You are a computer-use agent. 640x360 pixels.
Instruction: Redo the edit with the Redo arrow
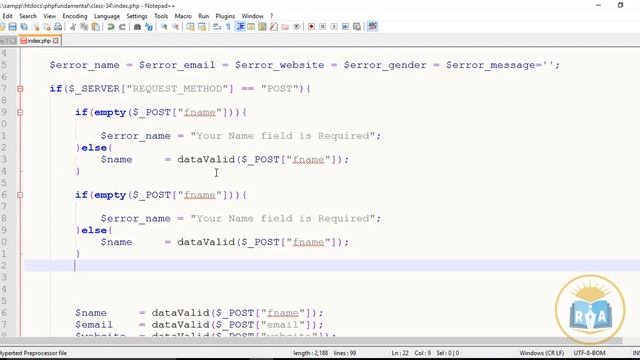point(122,27)
